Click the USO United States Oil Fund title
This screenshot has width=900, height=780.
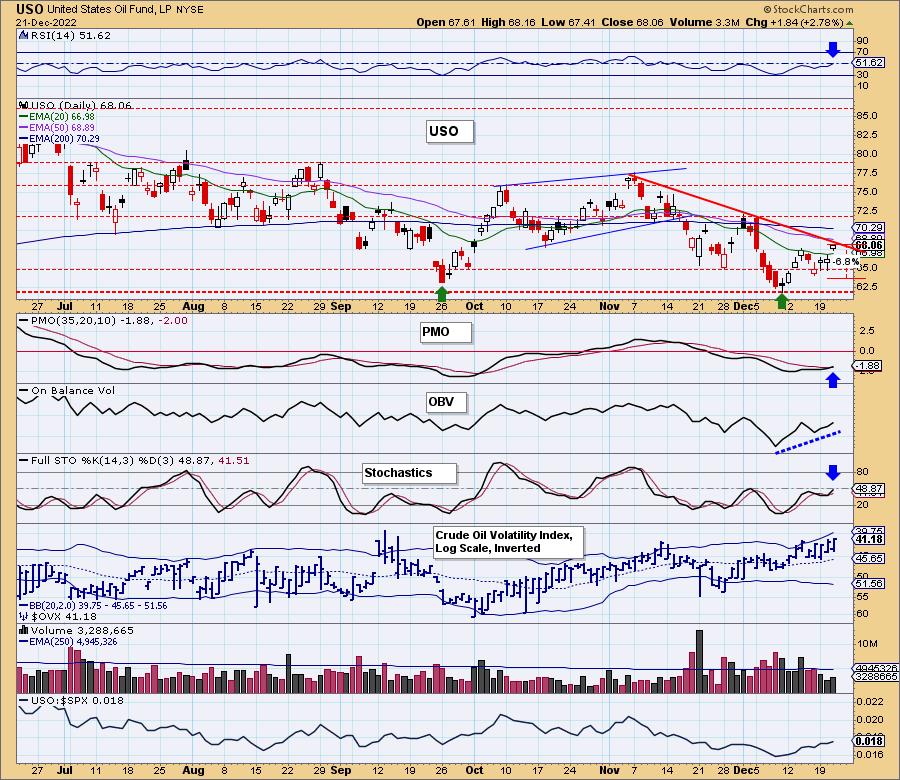109,9
